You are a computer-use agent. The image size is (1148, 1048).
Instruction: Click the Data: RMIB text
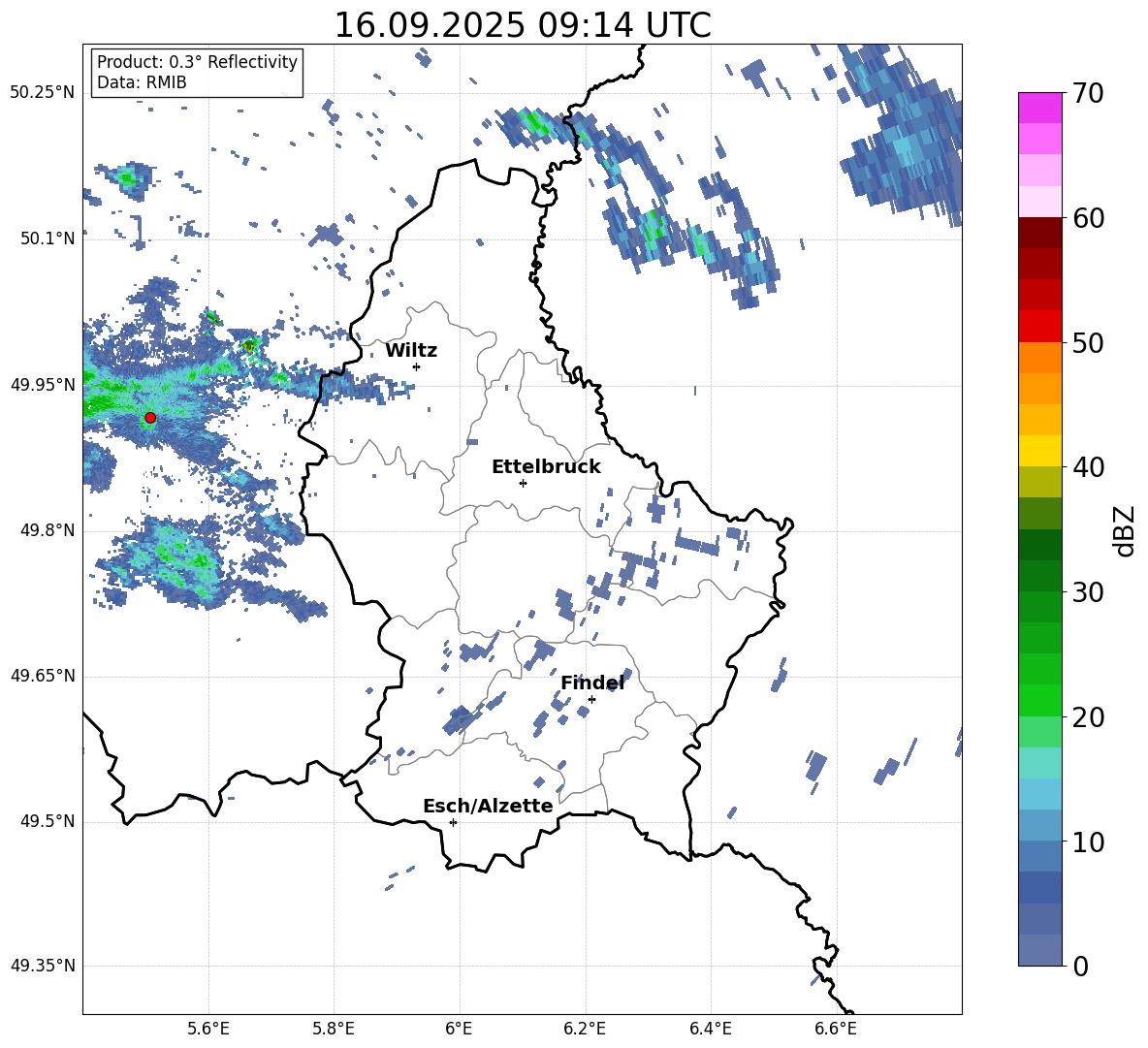coord(142,82)
